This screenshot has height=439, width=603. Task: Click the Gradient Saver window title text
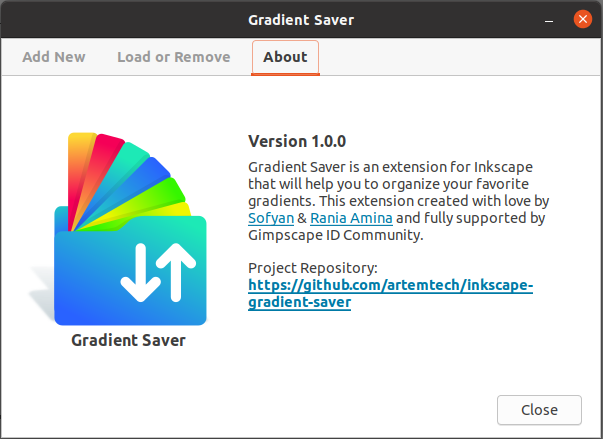301,20
